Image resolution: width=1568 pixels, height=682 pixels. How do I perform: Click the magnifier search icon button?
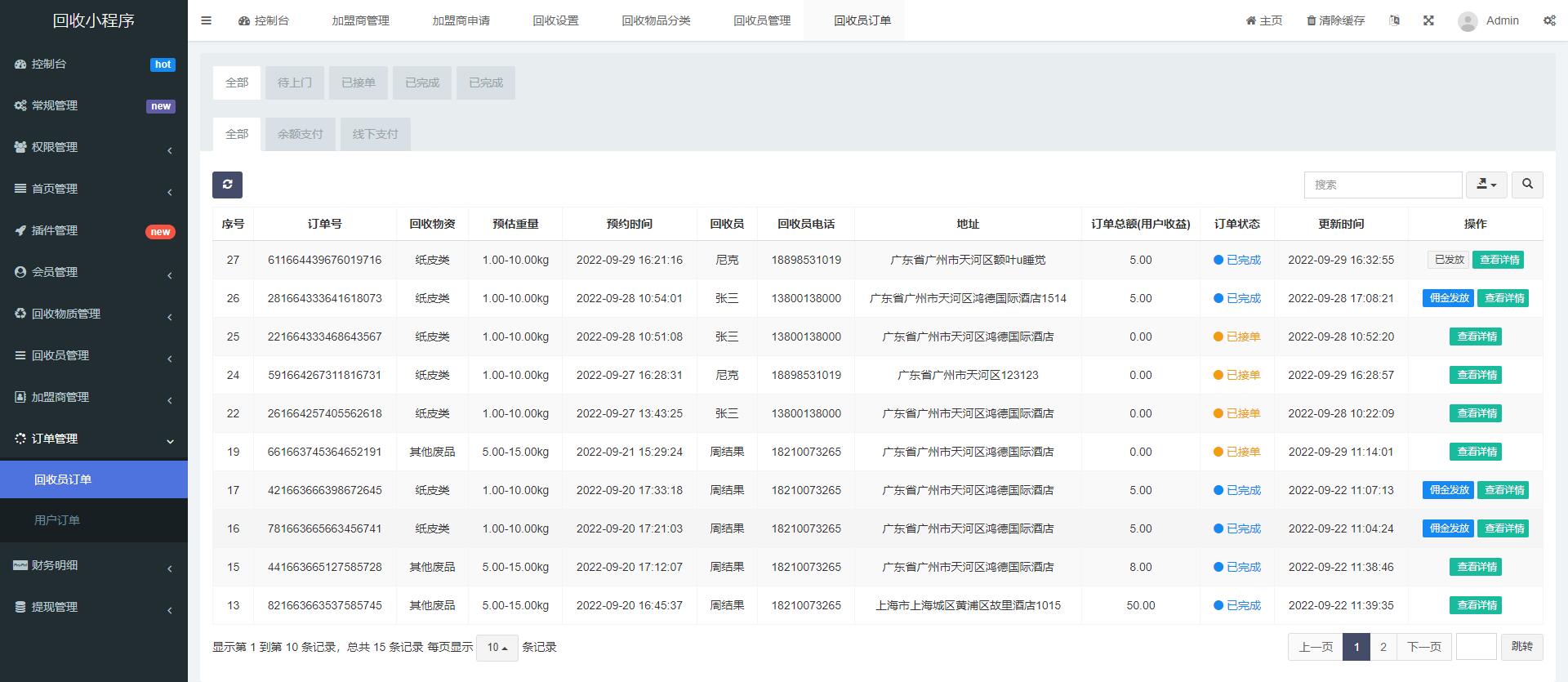(1527, 185)
